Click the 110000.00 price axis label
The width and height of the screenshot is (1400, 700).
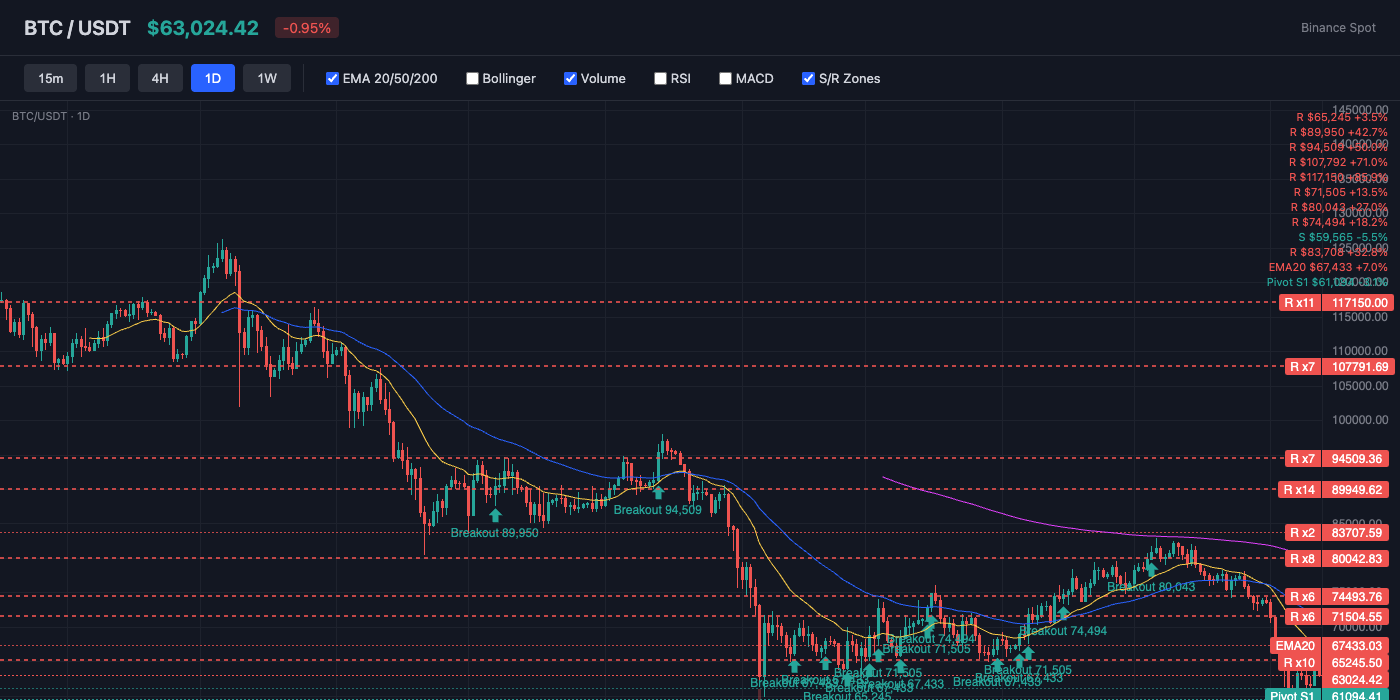pos(1360,351)
